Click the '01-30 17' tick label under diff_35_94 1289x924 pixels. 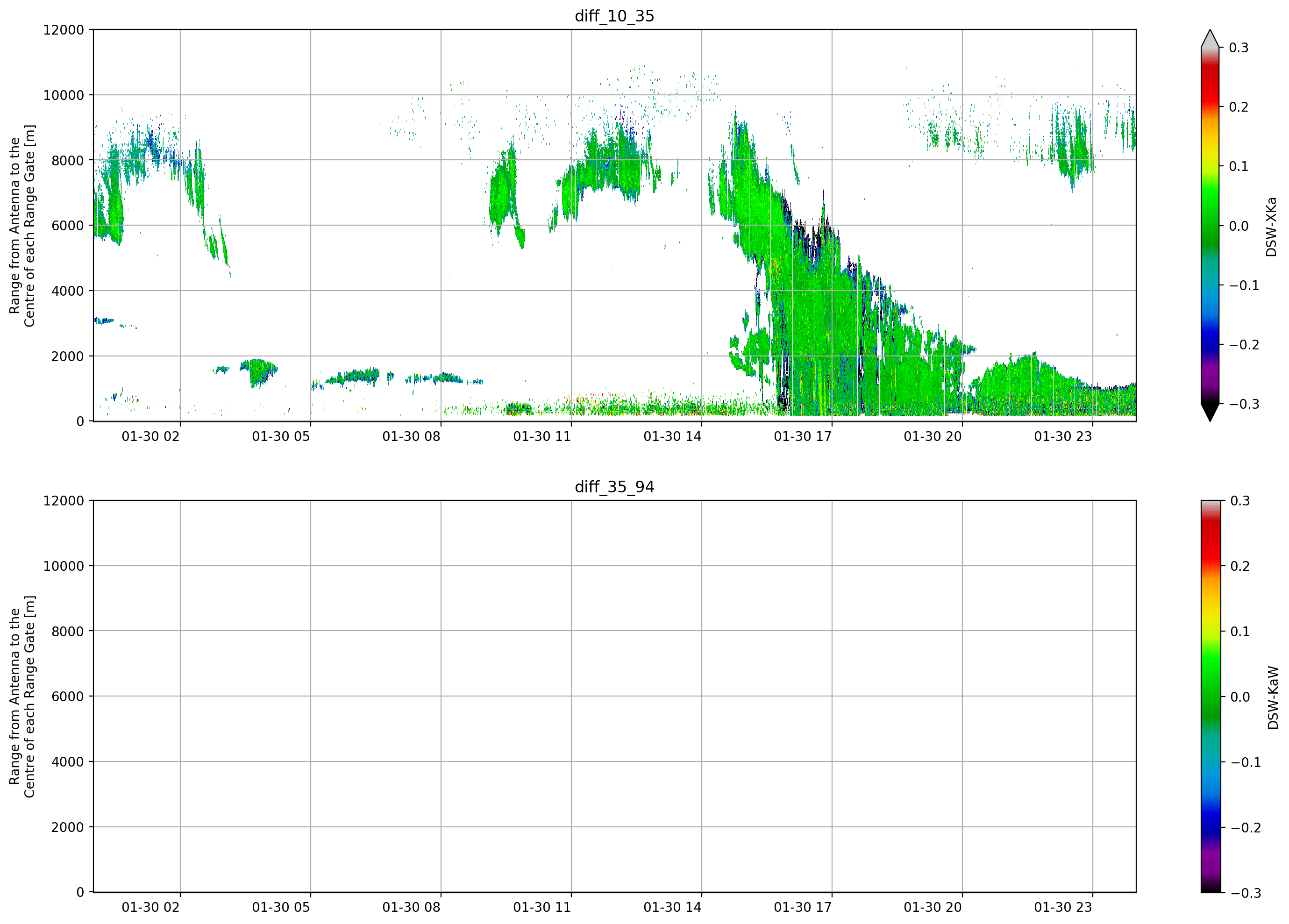pyautogui.click(x=803, y=908)
